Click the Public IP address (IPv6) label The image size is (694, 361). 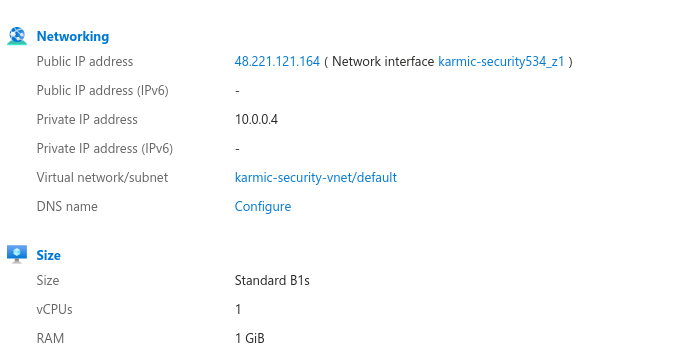[102, 91]
